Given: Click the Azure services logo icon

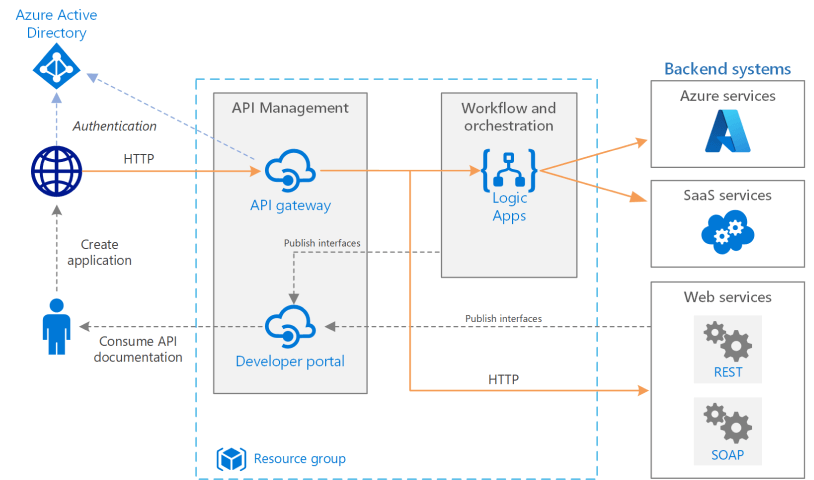Looking at the screenshot, I should 727,130.
